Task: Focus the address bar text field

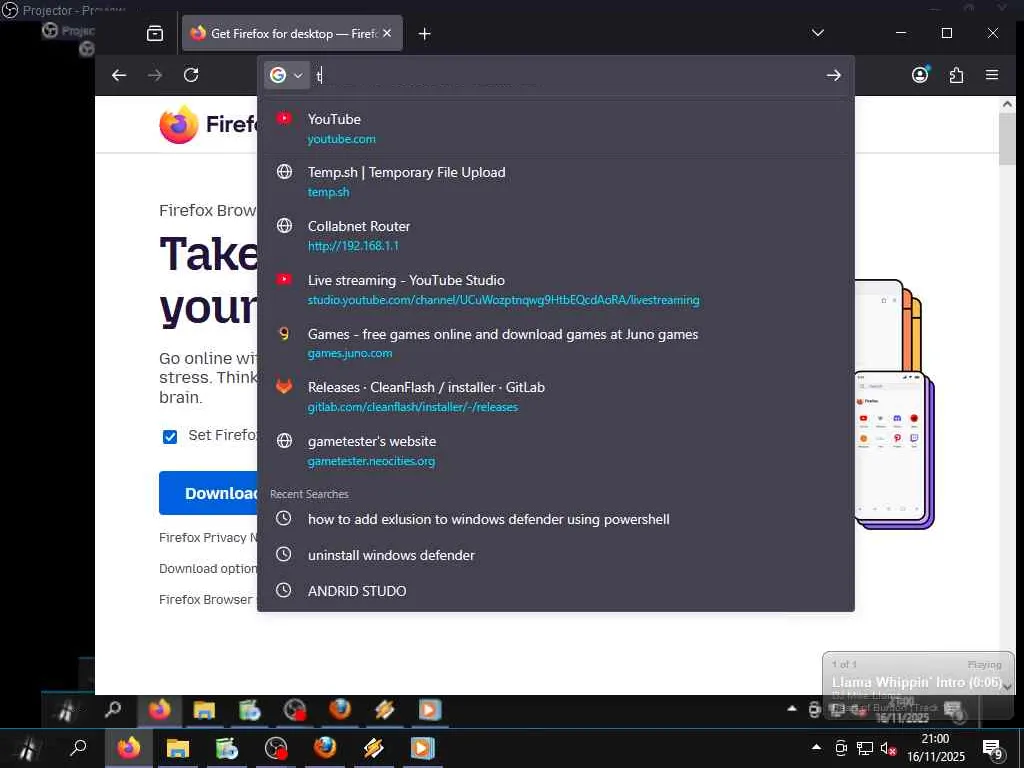Action: (565, 76)
